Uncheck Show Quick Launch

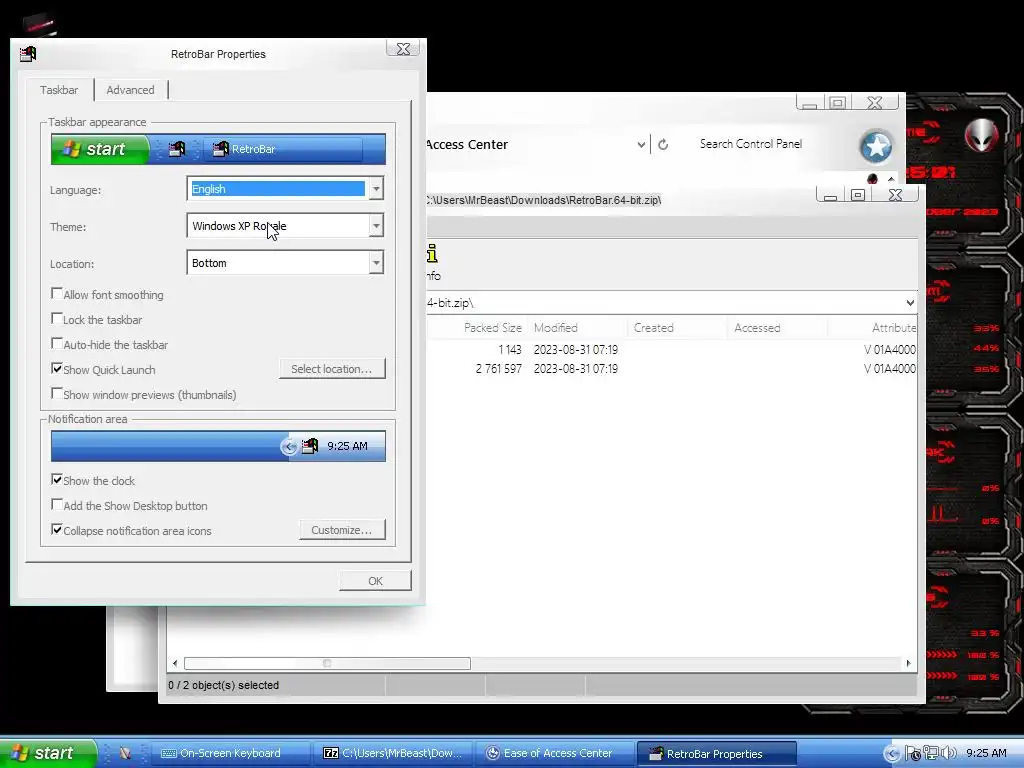point(57,368)
